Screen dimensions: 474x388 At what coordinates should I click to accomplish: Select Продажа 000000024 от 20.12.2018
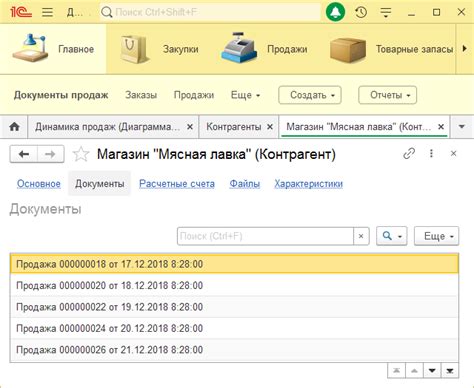(x=234, y=328)
